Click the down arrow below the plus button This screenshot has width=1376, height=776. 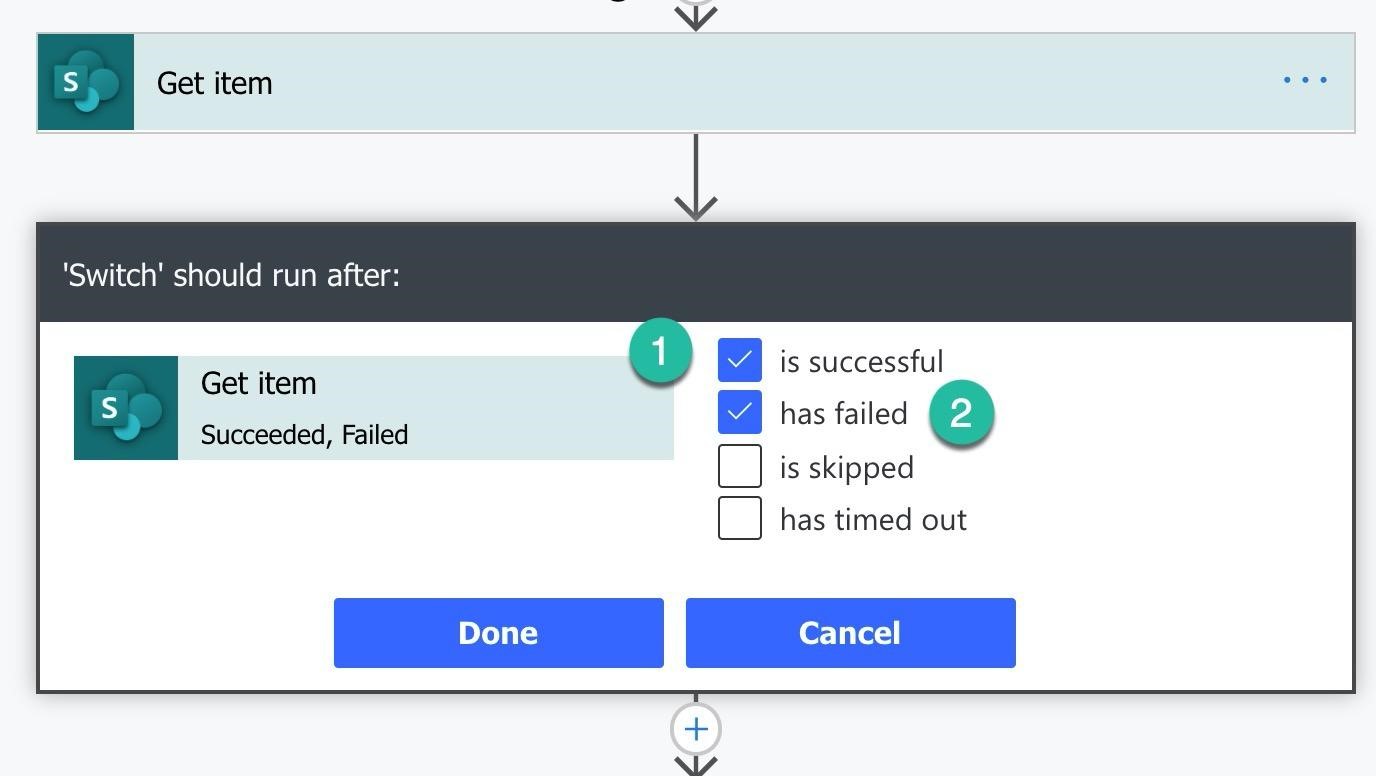tap(696, 766)
